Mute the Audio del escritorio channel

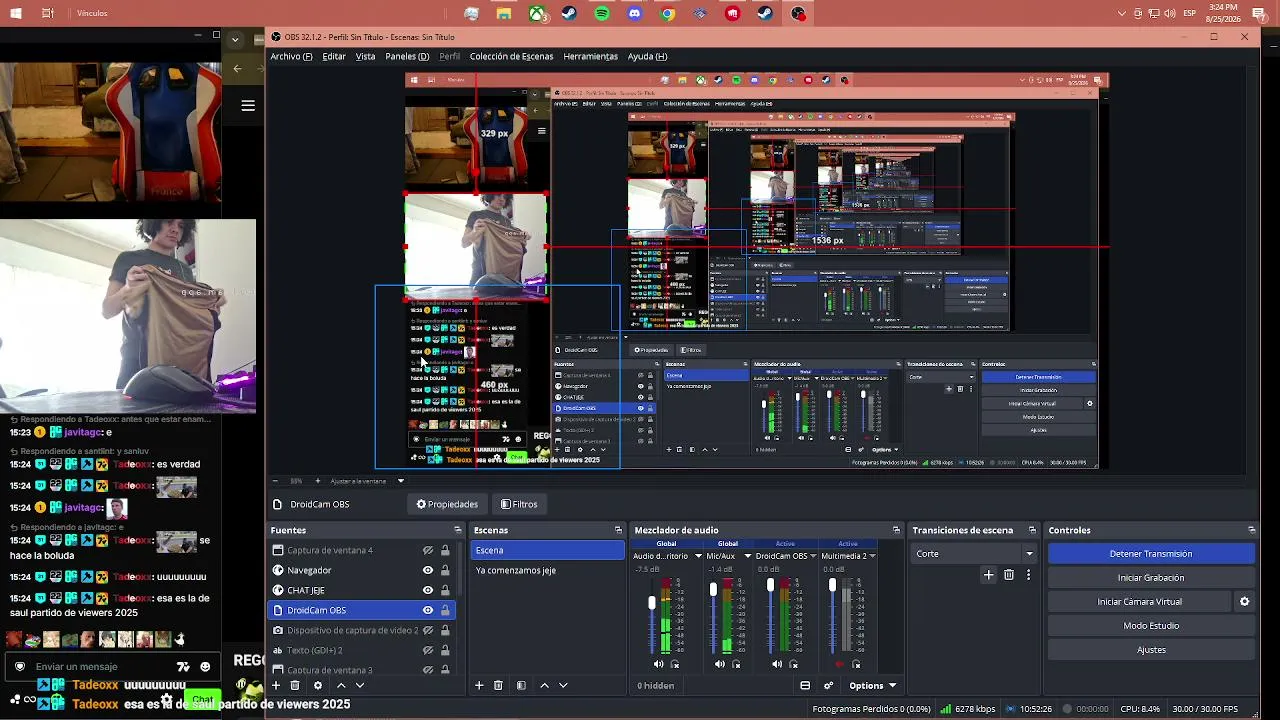point(658,664)
